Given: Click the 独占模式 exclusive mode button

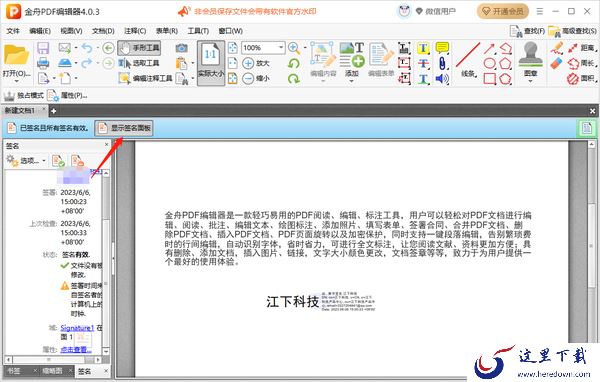Looking at the screenshot, I should click(x=24, y=95).
